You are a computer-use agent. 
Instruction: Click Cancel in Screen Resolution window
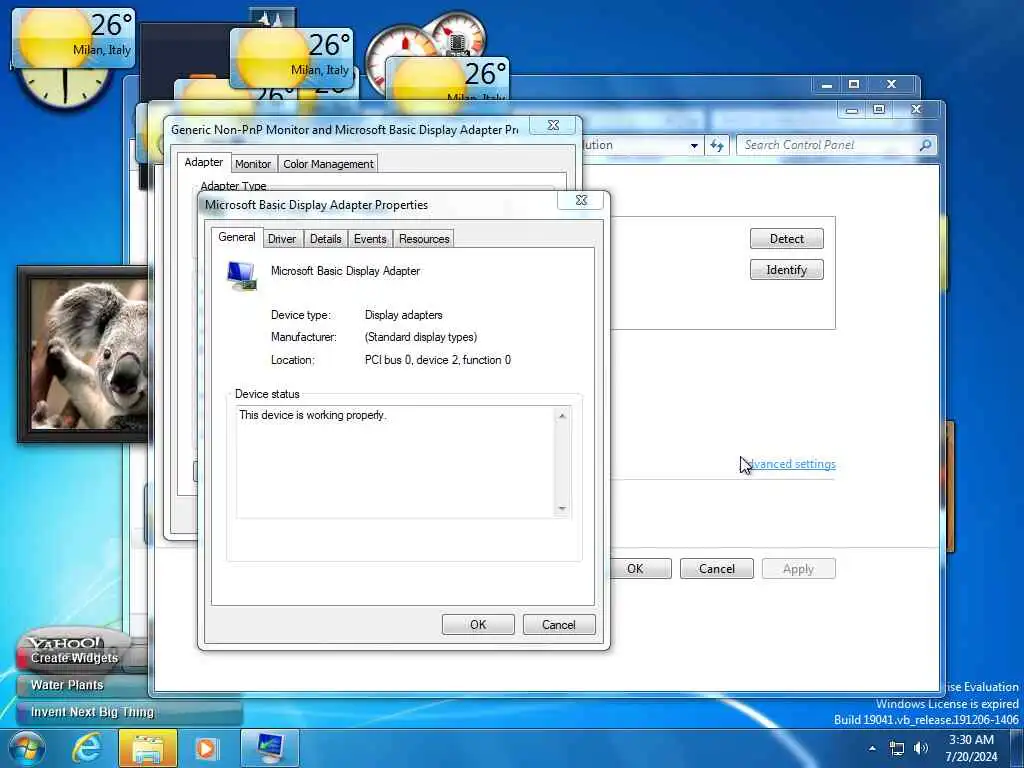[x=716, y=569]
